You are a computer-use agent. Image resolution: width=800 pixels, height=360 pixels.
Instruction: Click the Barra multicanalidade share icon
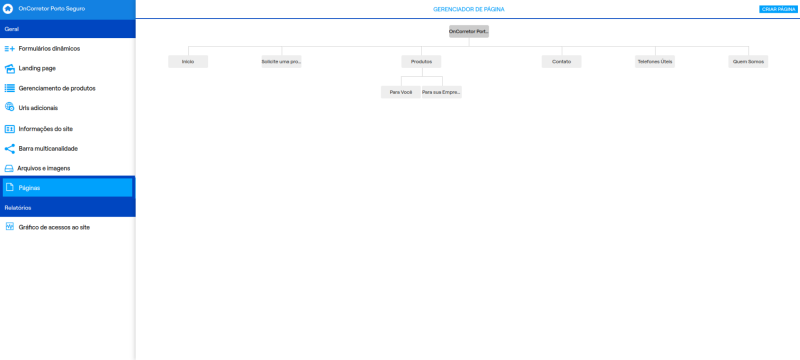[x=9, y=149]
